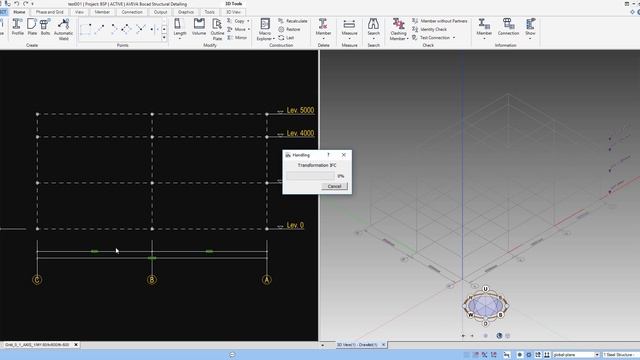The image size is (640, 360).
Task: Open the Graphics ribbon tab
Action: 186,12
